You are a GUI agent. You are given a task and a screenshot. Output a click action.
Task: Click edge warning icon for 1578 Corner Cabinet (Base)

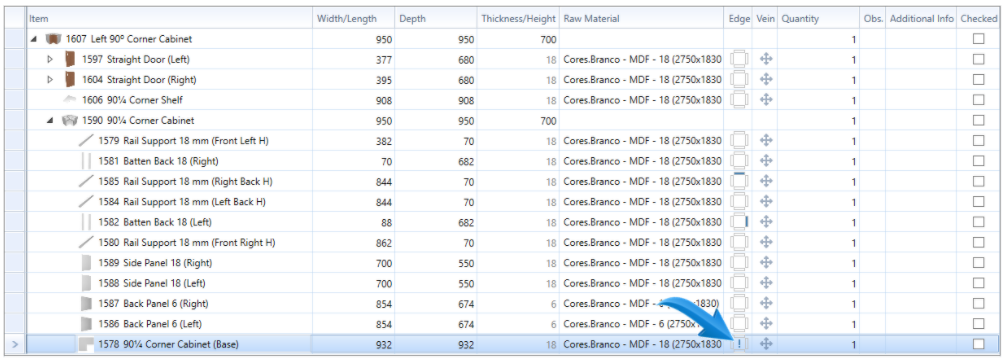click(739, 345)
